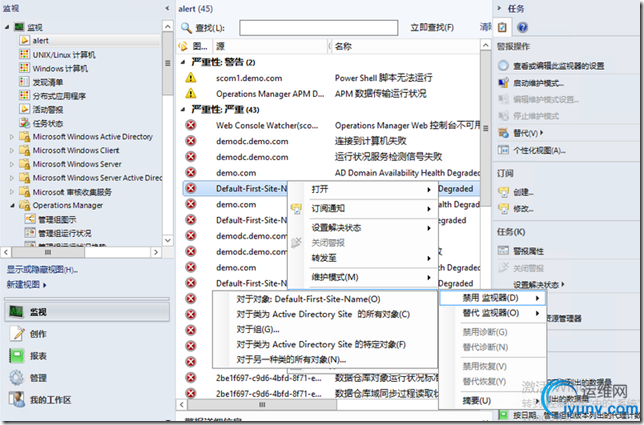This screenshot has width=644, height=425.
Task: Open 替代(V) action dropdown
Action: click(528, 133)
